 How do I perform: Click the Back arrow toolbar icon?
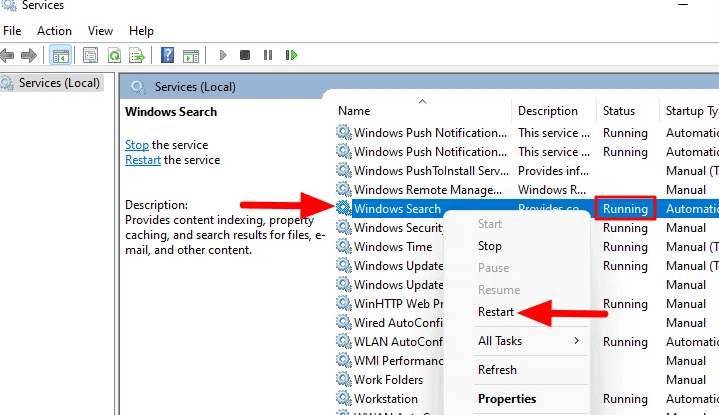pyautogui.click(x=7, y=55)
